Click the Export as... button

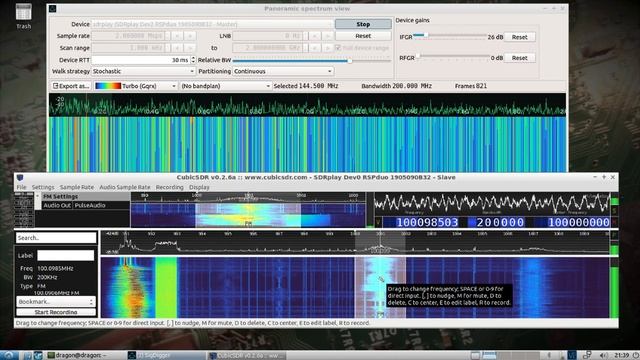tap(71, 86)
